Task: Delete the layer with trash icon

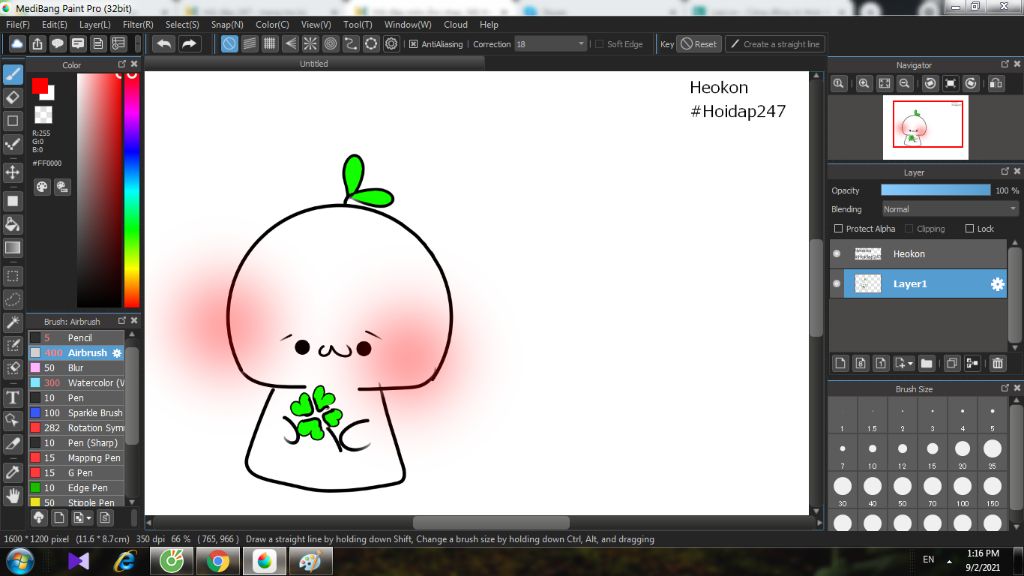Action: click(997, 364)
